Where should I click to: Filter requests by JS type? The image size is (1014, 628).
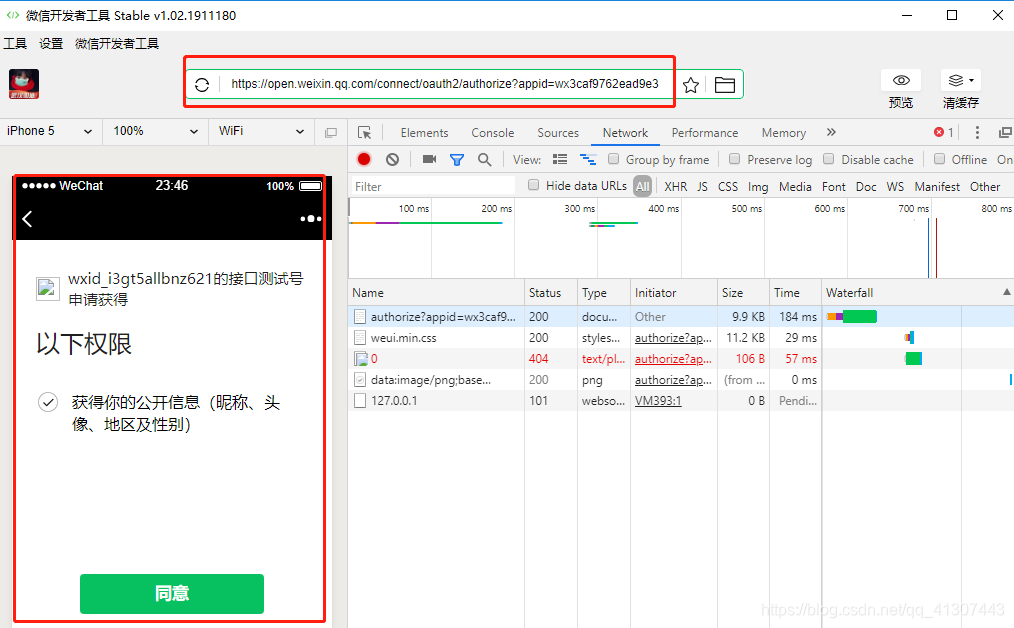click(x=702, y=186)
